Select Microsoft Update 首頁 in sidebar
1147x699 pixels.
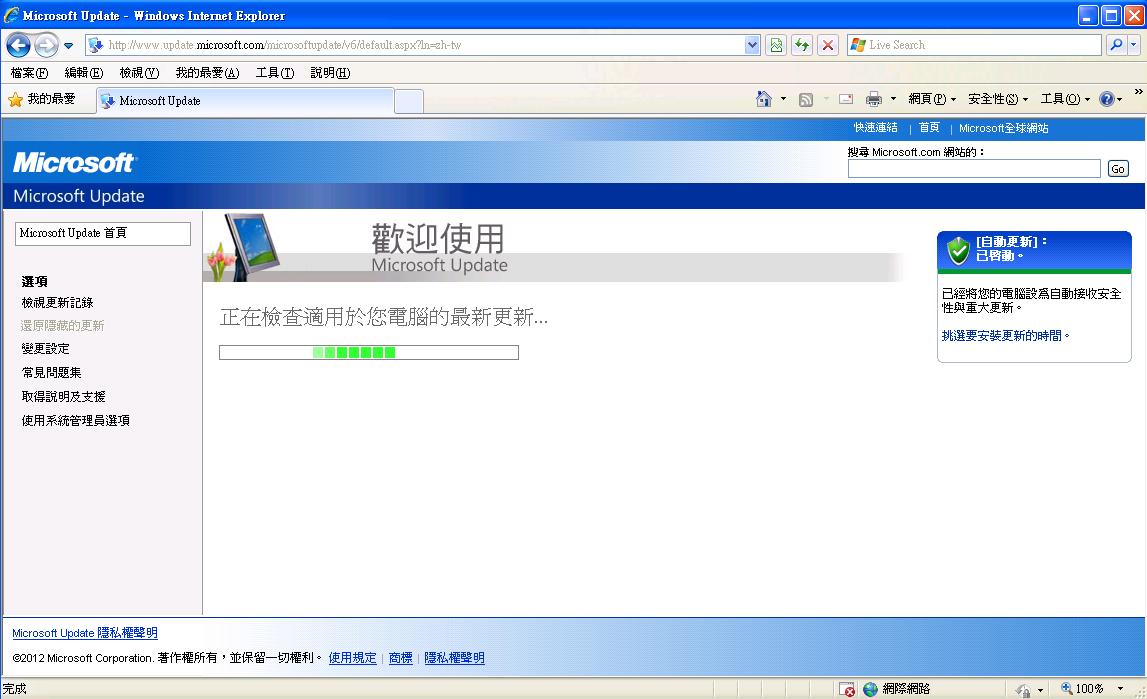(x=102, y=233)
